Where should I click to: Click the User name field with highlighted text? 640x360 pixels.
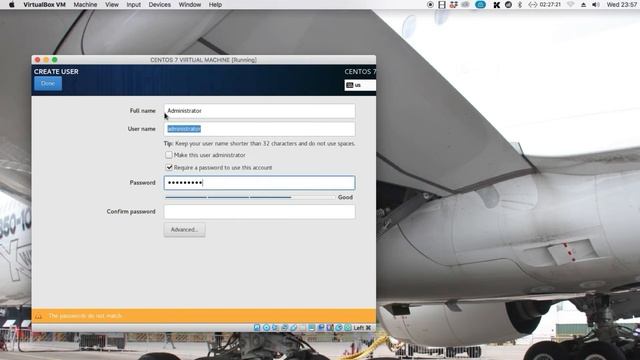click(x=260, y=129)
